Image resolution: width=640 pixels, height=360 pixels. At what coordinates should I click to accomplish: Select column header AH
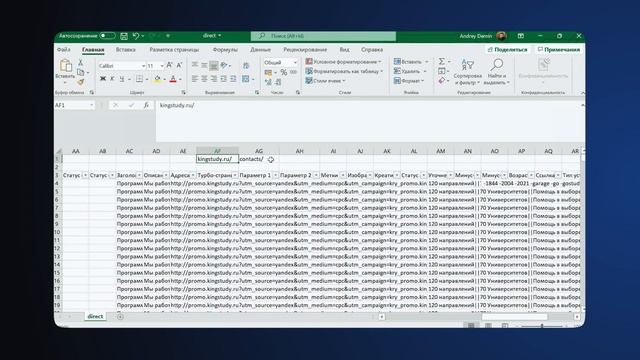(x=300, y=151)
